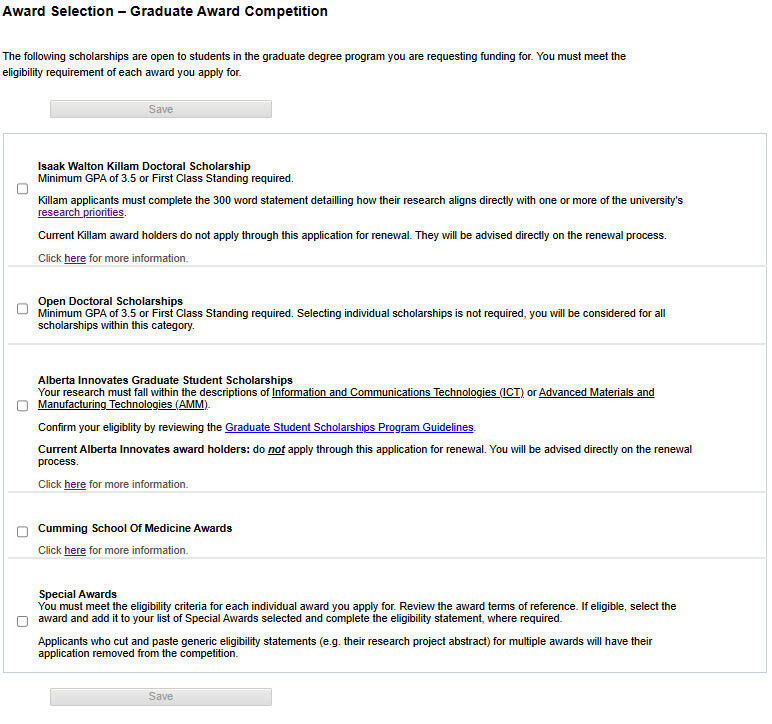Select the Cumming School Of Medicine Awards checkbox
Viewport: 772px width, 724px height.
(22, 532)
